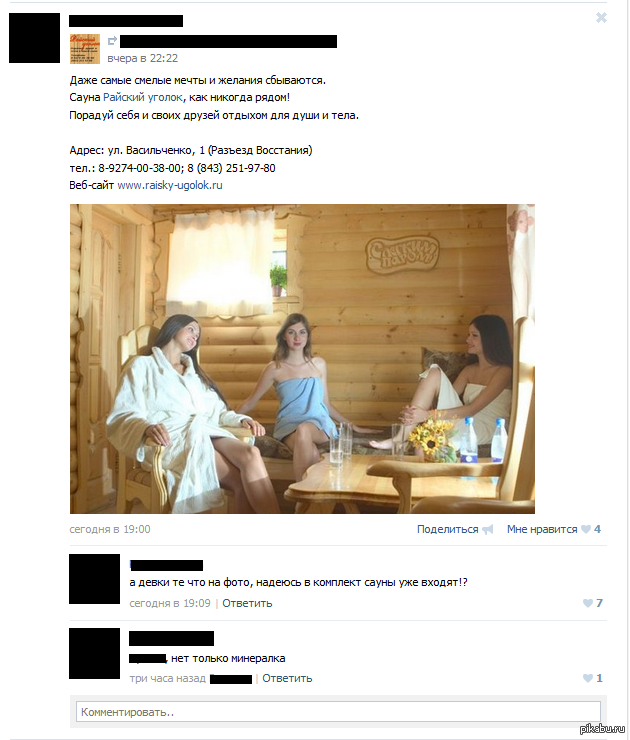Visit the www.raisky-ugolok.ru website link
This screenshot has width=630, height=740.
pyautogui.click(x=170, y=185)
